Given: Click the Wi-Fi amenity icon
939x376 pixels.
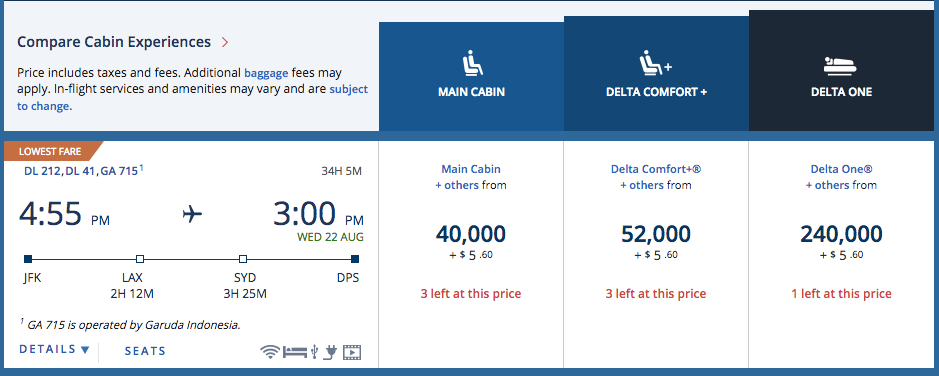Looking at the screenshot, I should (x=270, y=352).
